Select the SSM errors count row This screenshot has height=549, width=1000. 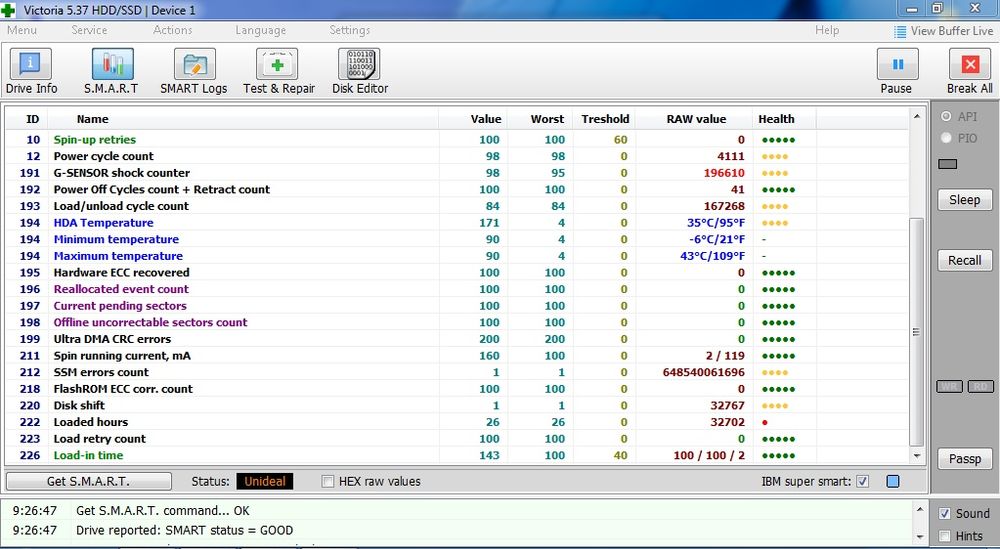[x=457, y=372]
